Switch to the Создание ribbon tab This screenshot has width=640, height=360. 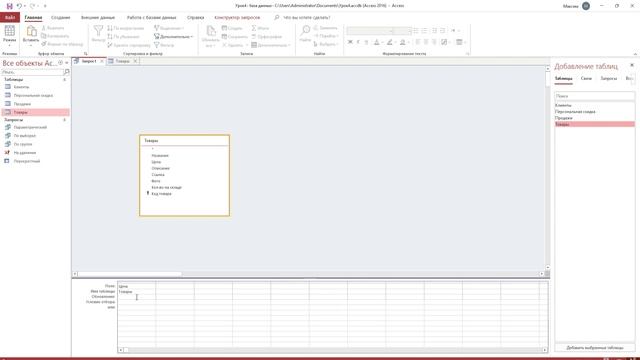pos(60,18)
